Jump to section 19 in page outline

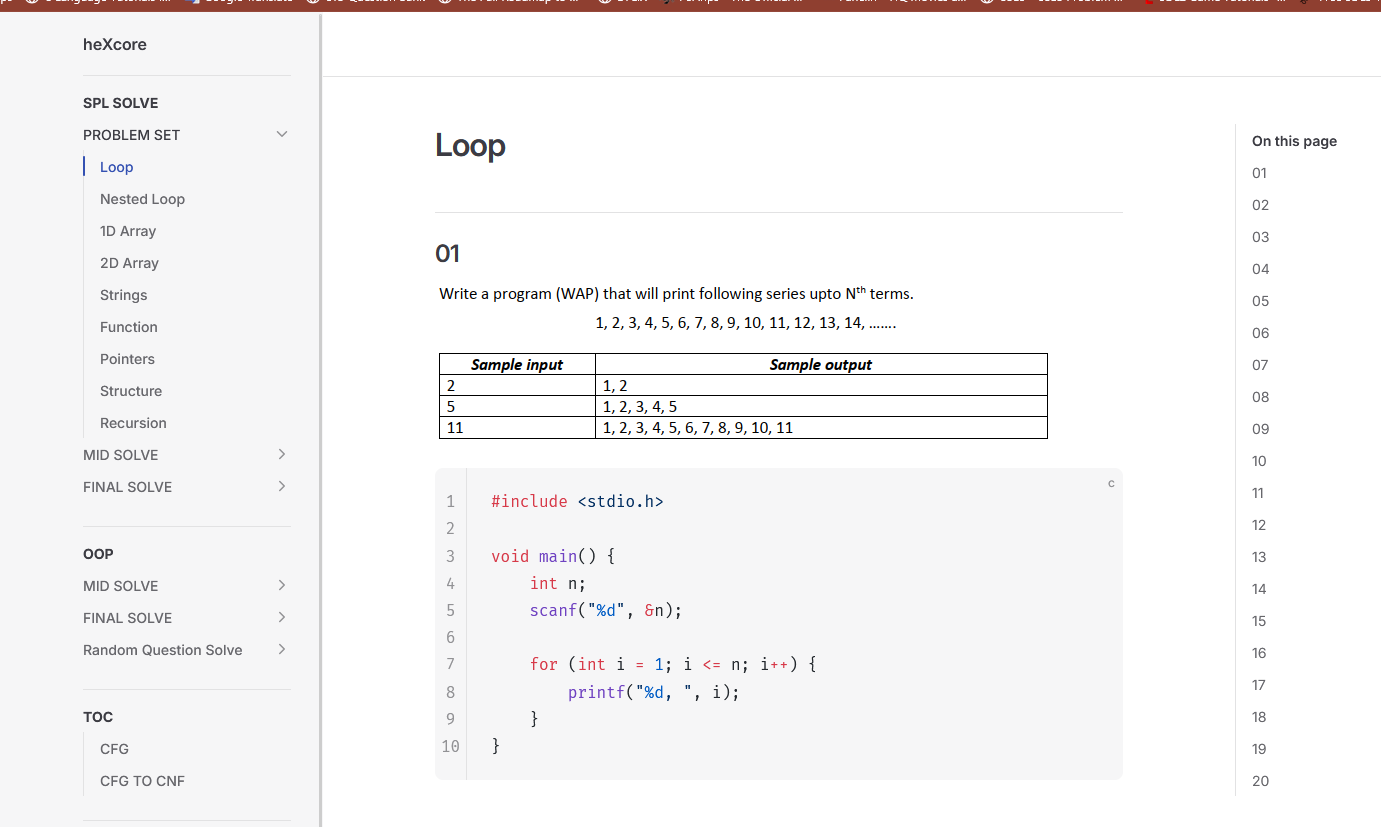tap(1259, 749)
